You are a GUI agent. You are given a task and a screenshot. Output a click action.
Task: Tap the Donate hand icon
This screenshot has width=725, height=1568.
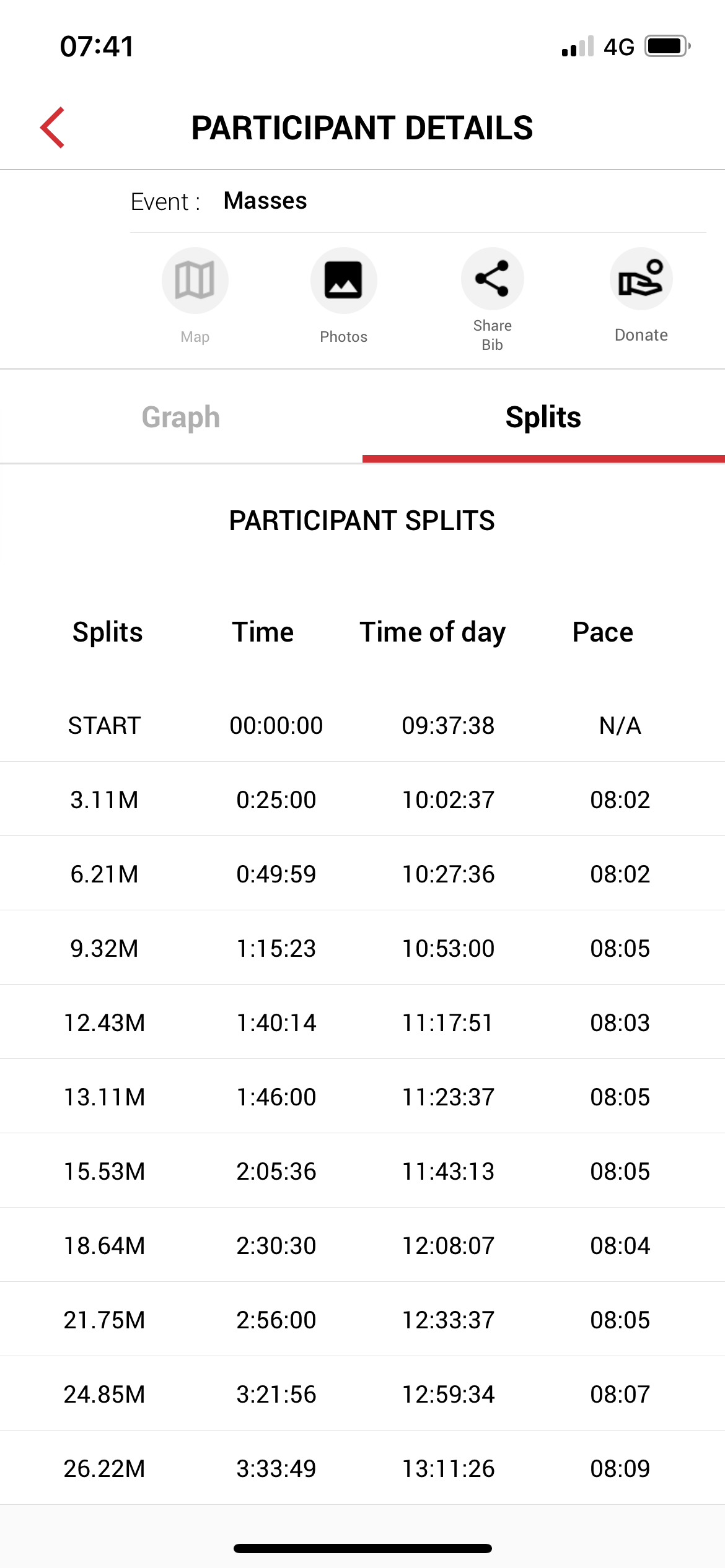point(641,279)
